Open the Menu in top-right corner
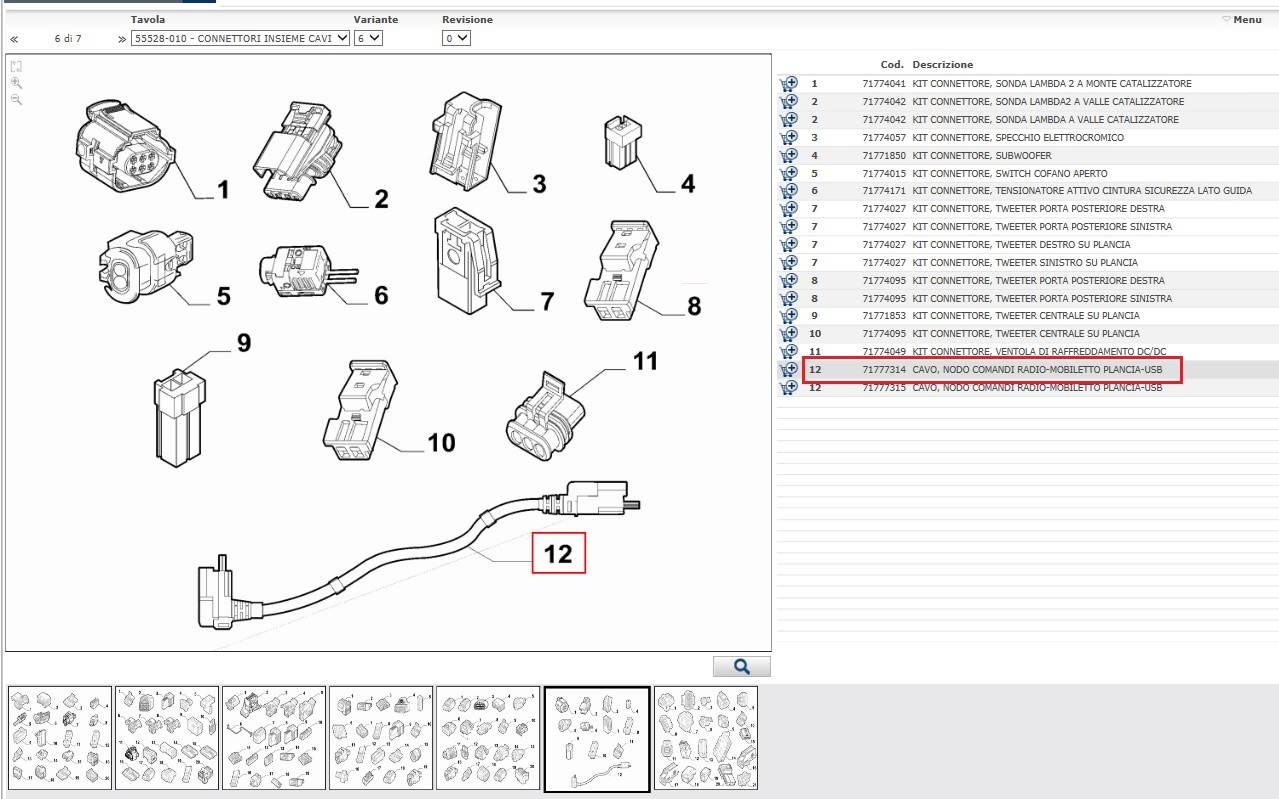The width and height of the screenshot is (1279, 799). click(x=1244, y=19)
